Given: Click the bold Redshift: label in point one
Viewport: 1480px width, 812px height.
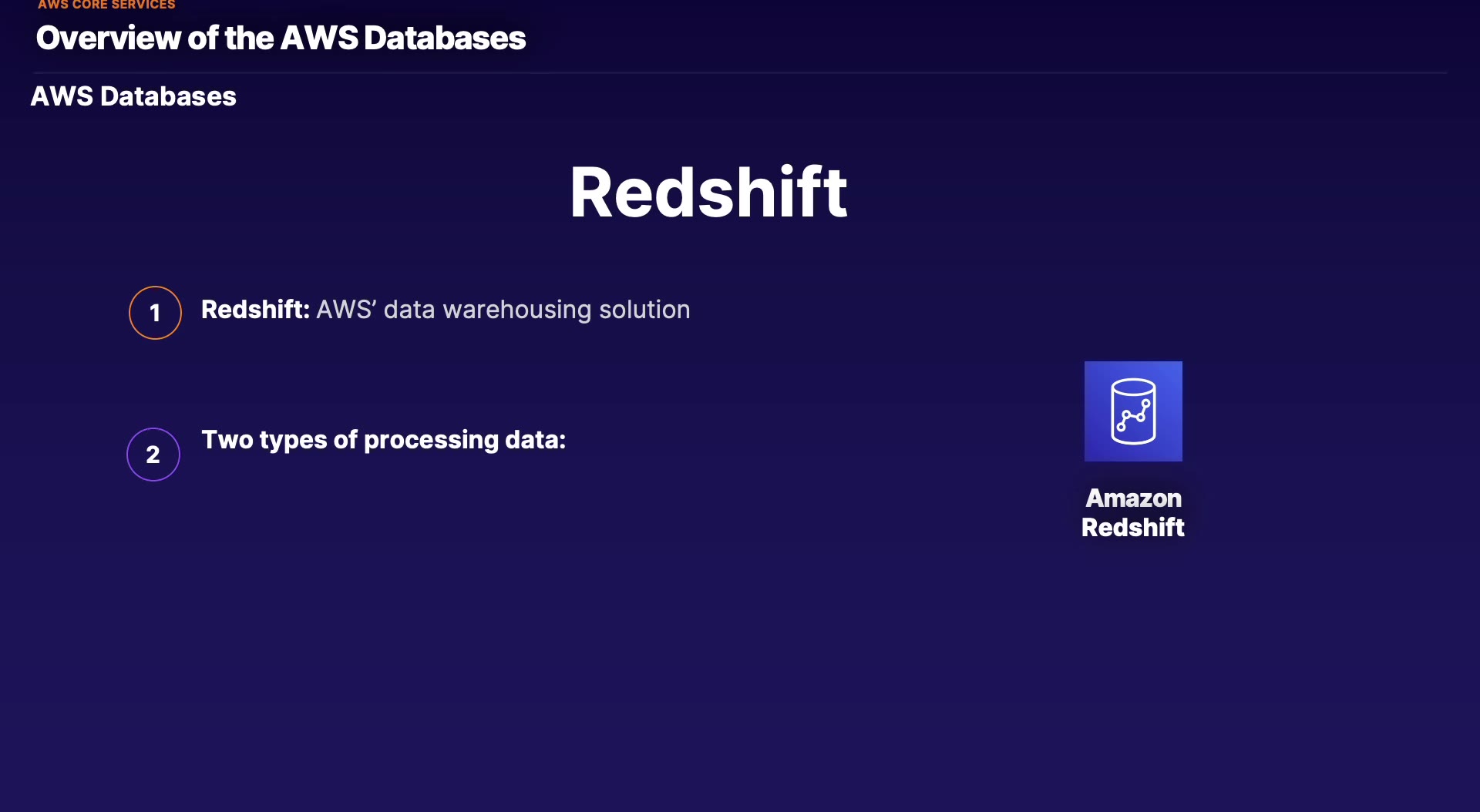Looking at the screenshot, I should pos(255,310).
